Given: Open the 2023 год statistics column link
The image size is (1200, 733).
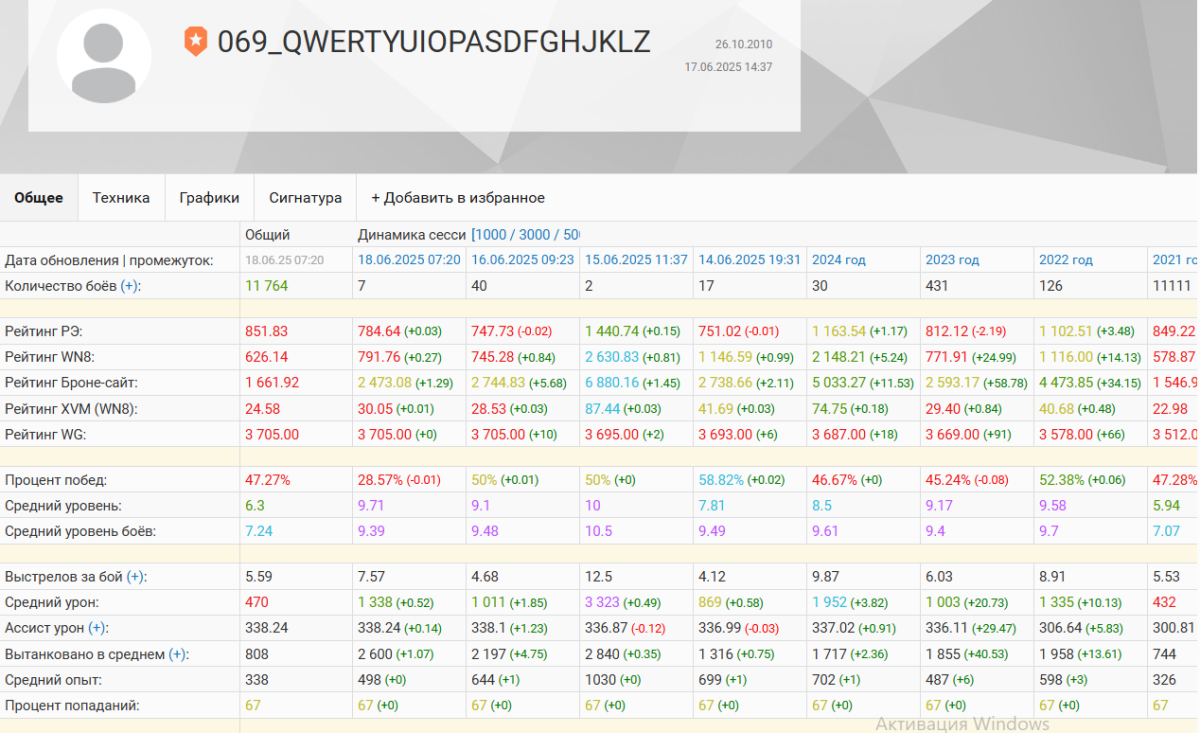Looking at the screenshot, I should (952, 260).
